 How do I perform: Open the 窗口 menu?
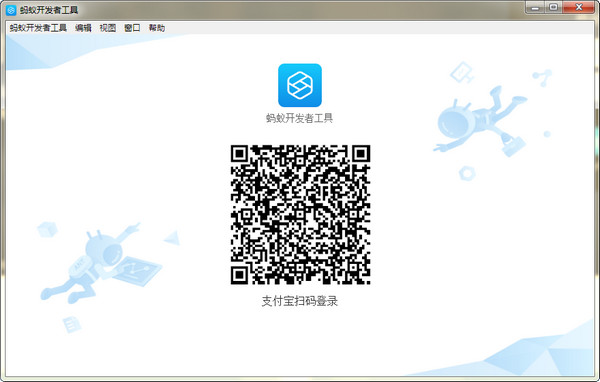point(132,28)
